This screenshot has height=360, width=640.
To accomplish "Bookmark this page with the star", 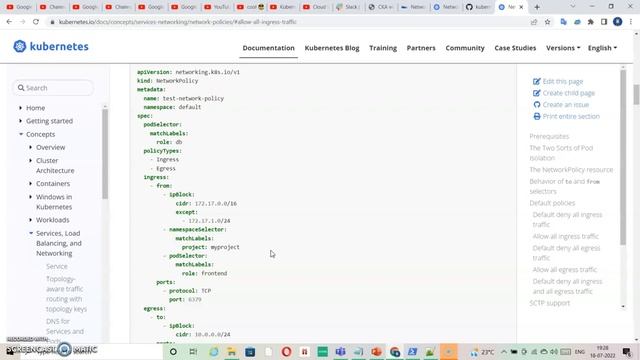I will click(548, 22).
